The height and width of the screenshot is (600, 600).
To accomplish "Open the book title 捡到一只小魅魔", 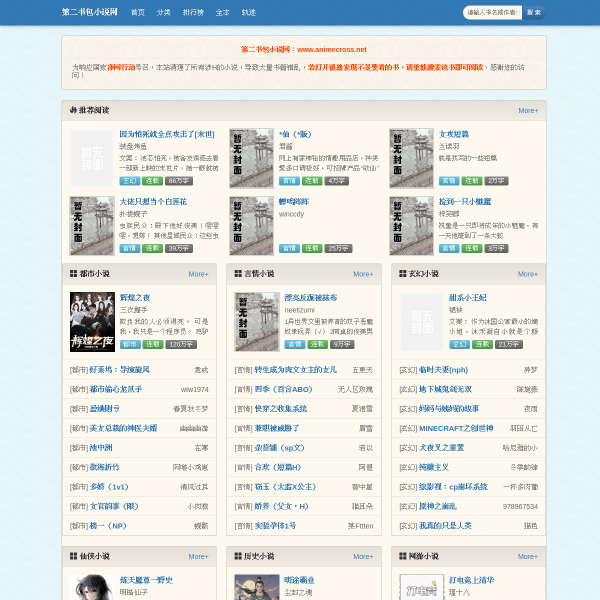I will [x=465, y=202].
